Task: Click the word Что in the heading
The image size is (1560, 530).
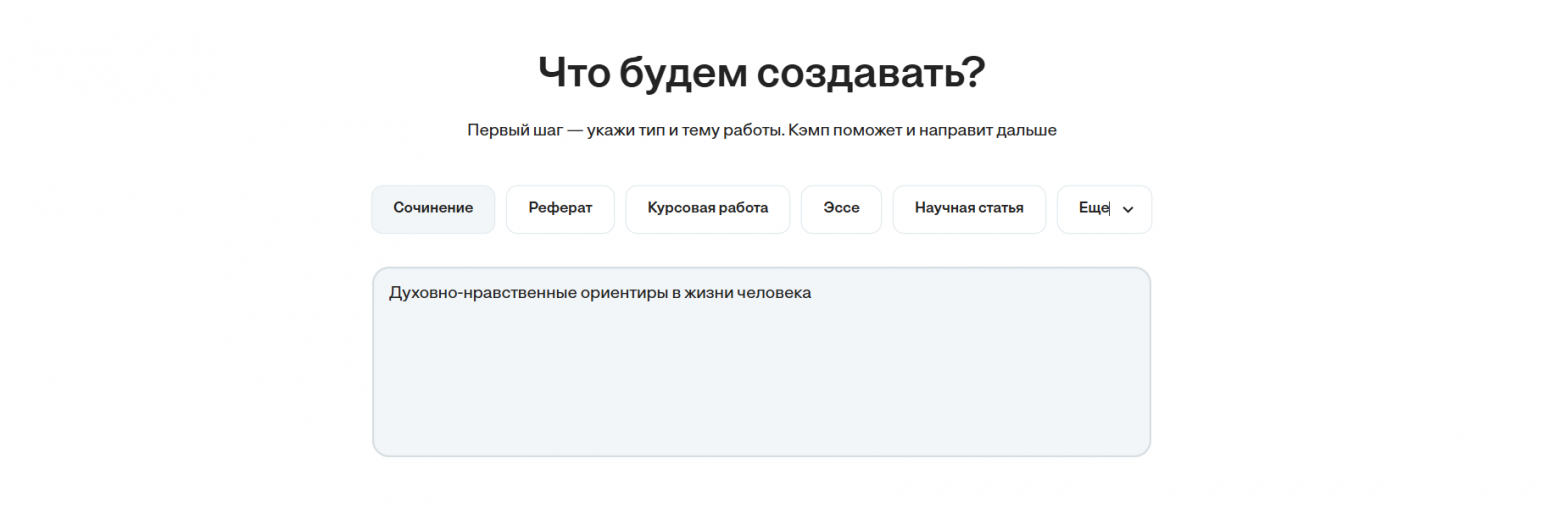Action: 572,73
